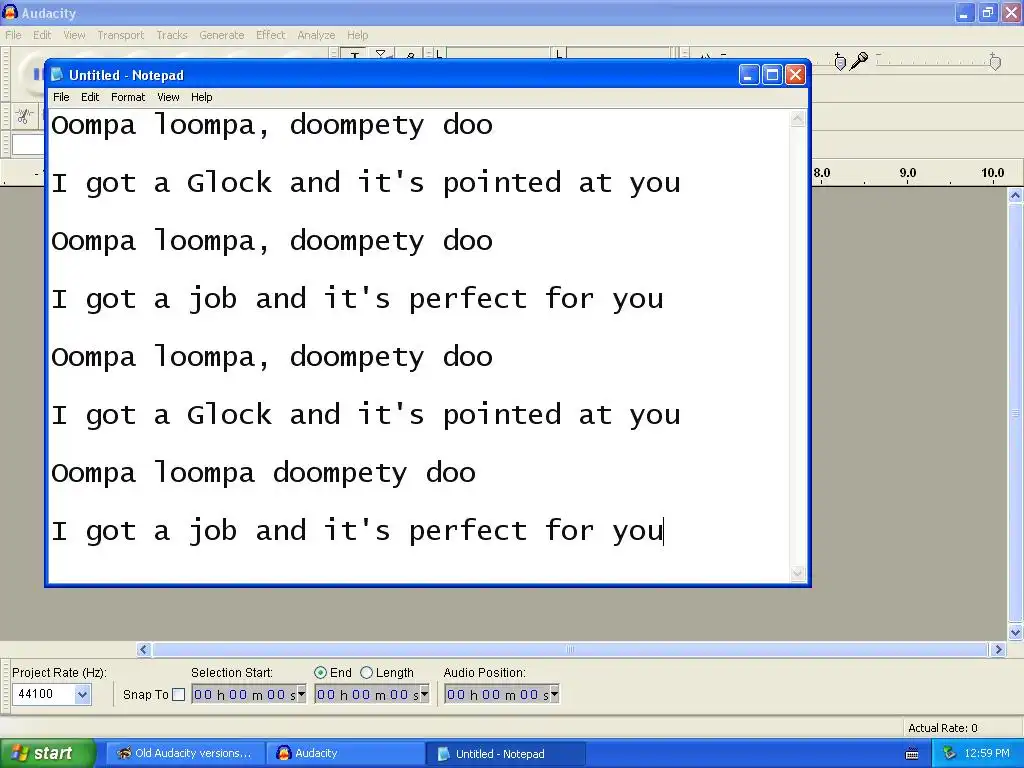Click the keyboard icon in system tray
This screenshot has height=768, width=1024.
(912, 754)
